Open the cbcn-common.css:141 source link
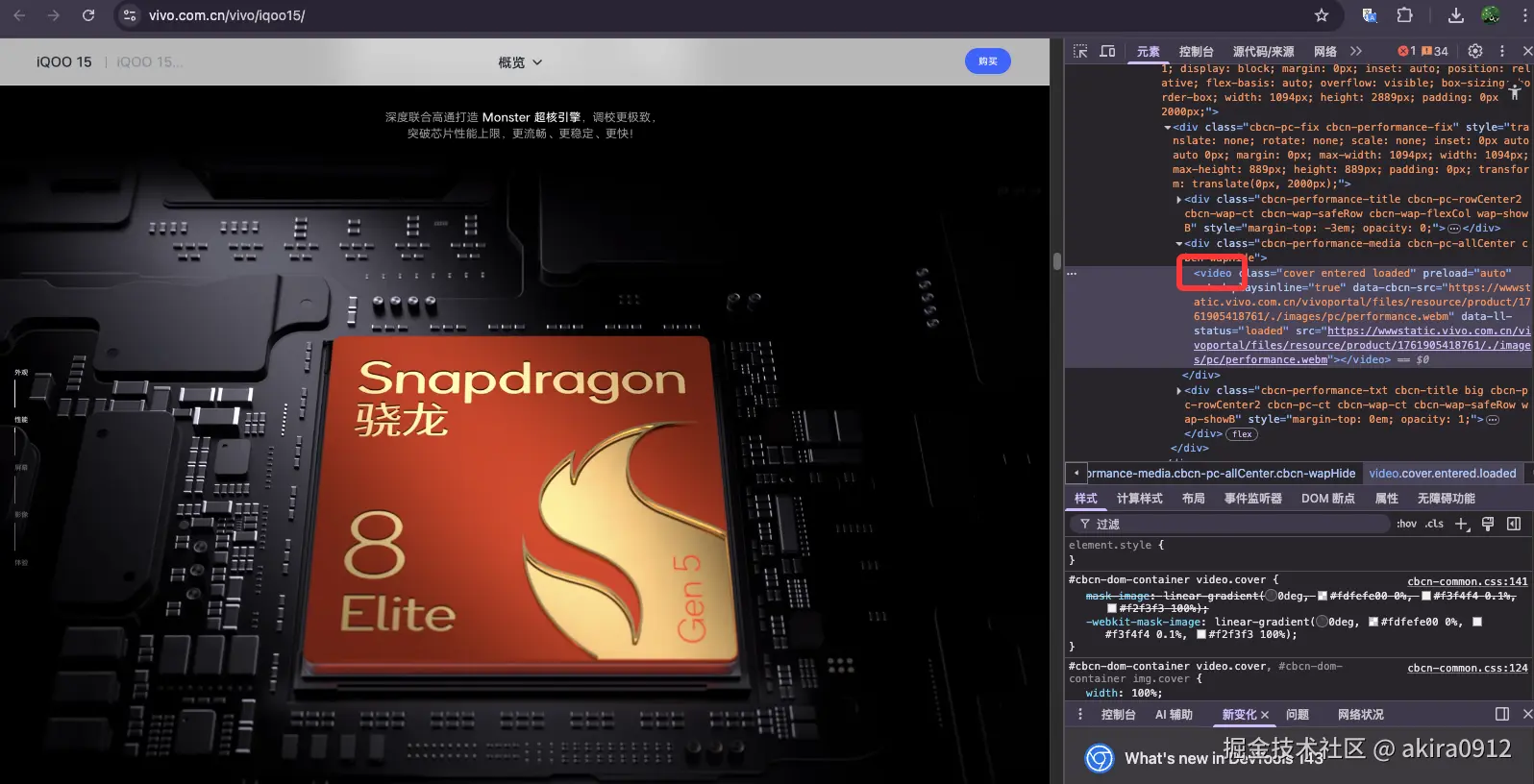 pos(1467,581)
